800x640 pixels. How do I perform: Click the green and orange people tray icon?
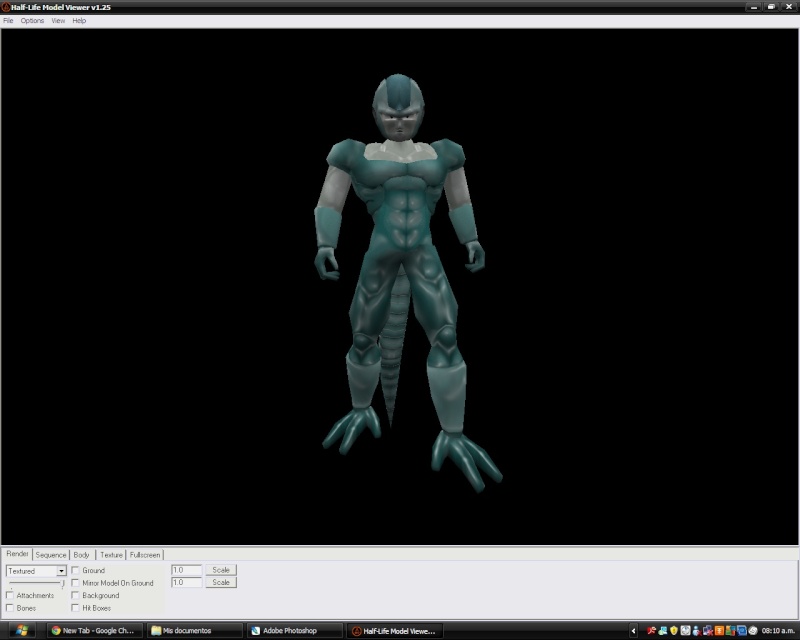730,631
